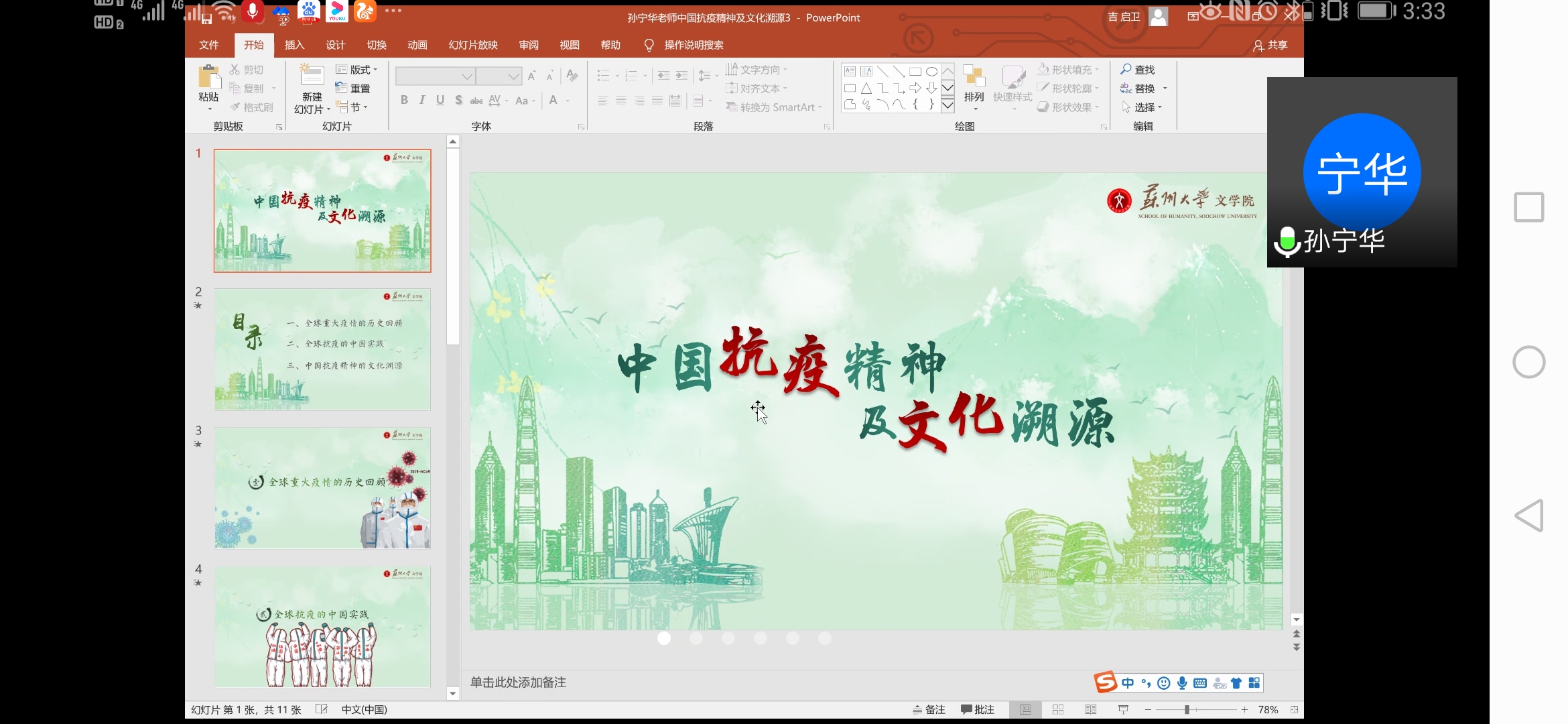
Task: Click the zoom slider handle
Action: [1187, 709]
